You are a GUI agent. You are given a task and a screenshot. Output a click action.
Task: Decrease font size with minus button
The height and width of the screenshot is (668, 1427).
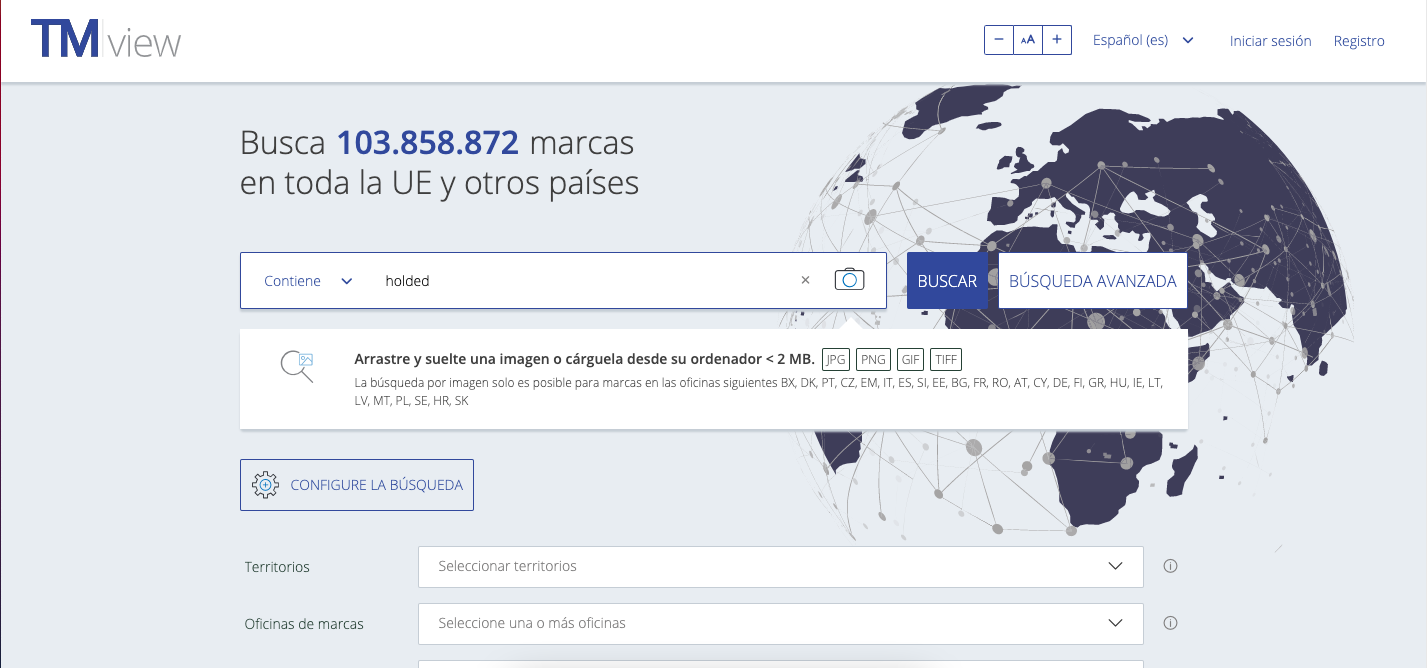[999, 40]
